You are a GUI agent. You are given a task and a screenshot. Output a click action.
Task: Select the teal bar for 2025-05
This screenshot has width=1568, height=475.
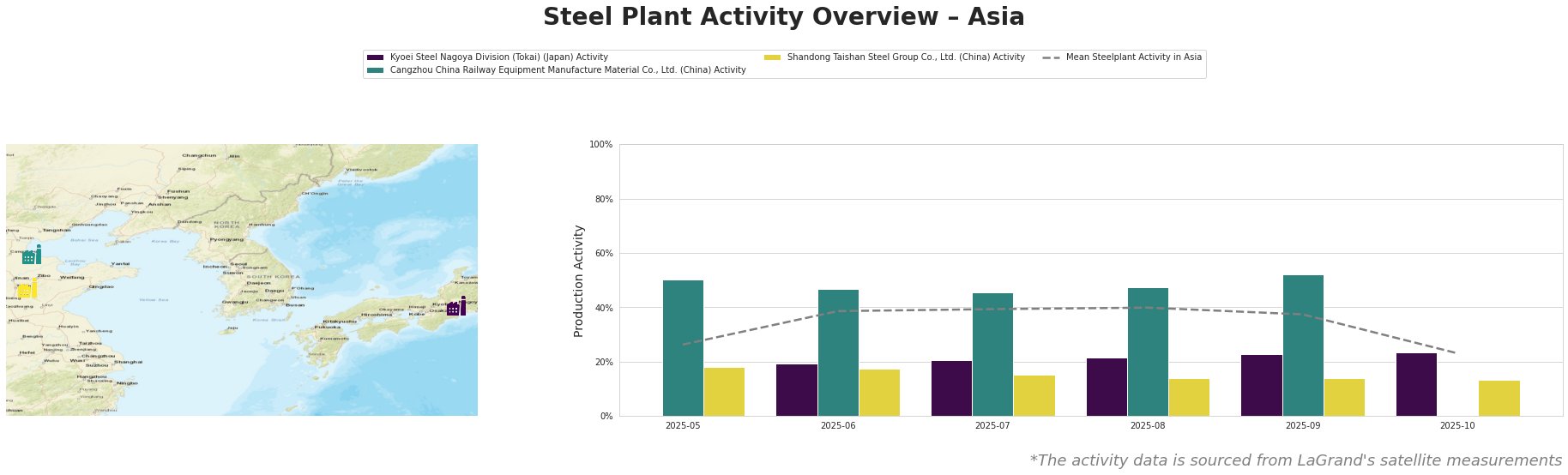(683, 347)
